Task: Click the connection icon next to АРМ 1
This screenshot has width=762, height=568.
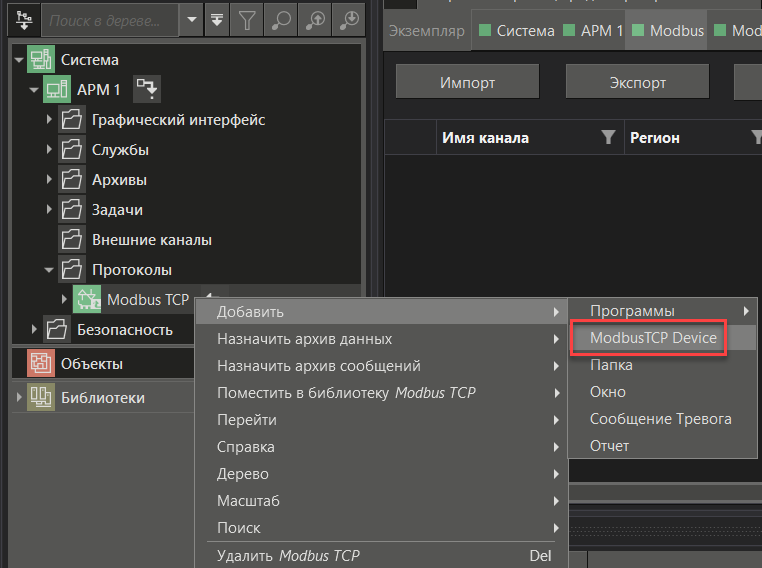Action: coord(147,90)
